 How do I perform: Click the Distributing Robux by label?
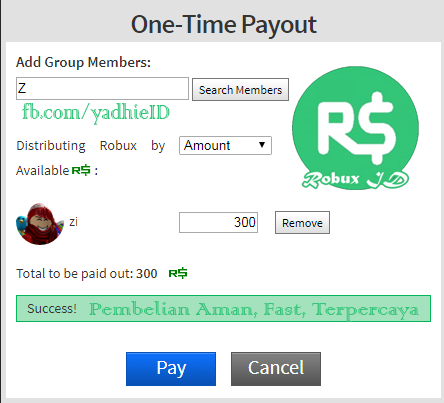coord(91,146)
